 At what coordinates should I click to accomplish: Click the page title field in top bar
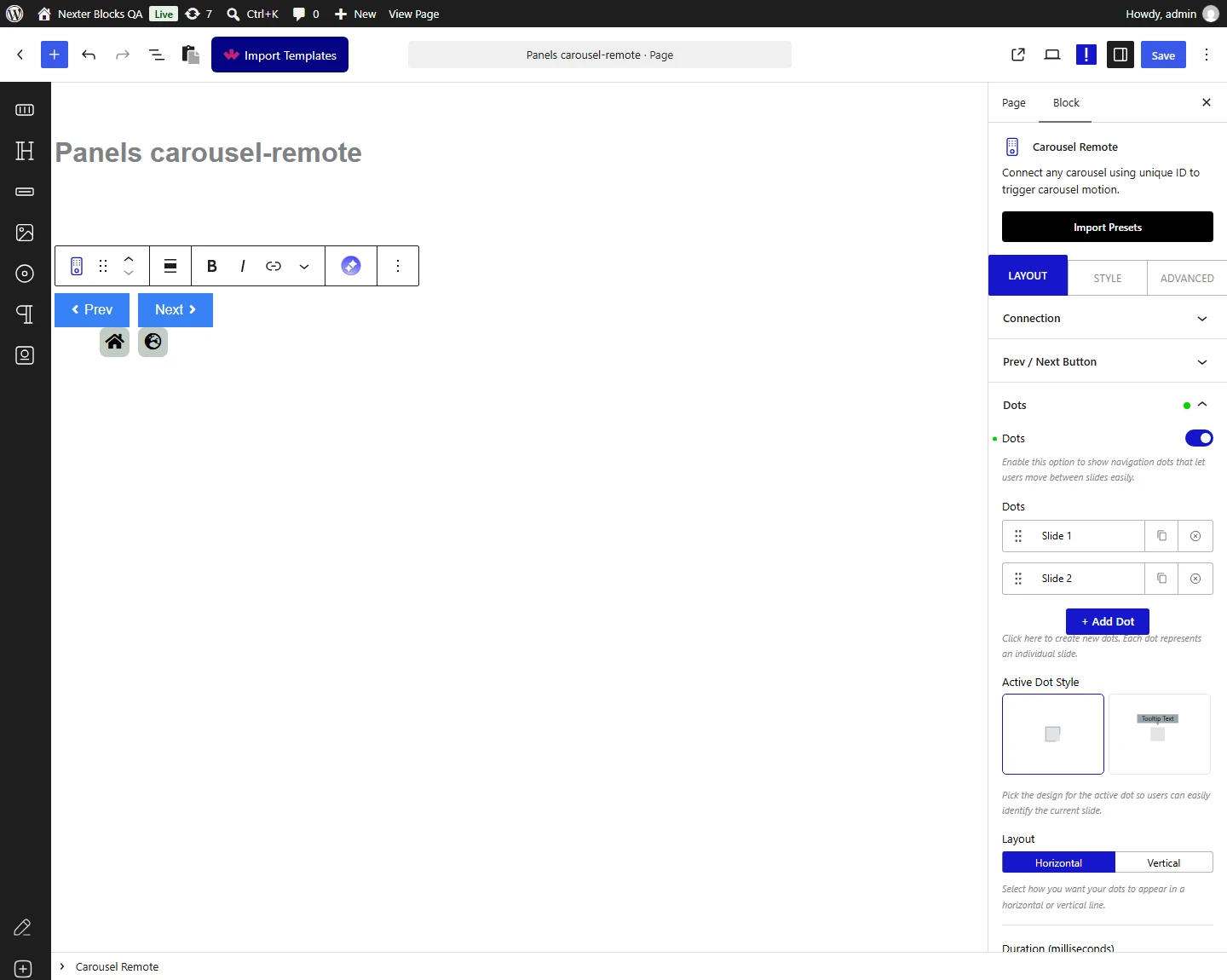pyautogui.click(x=600, y=55)
